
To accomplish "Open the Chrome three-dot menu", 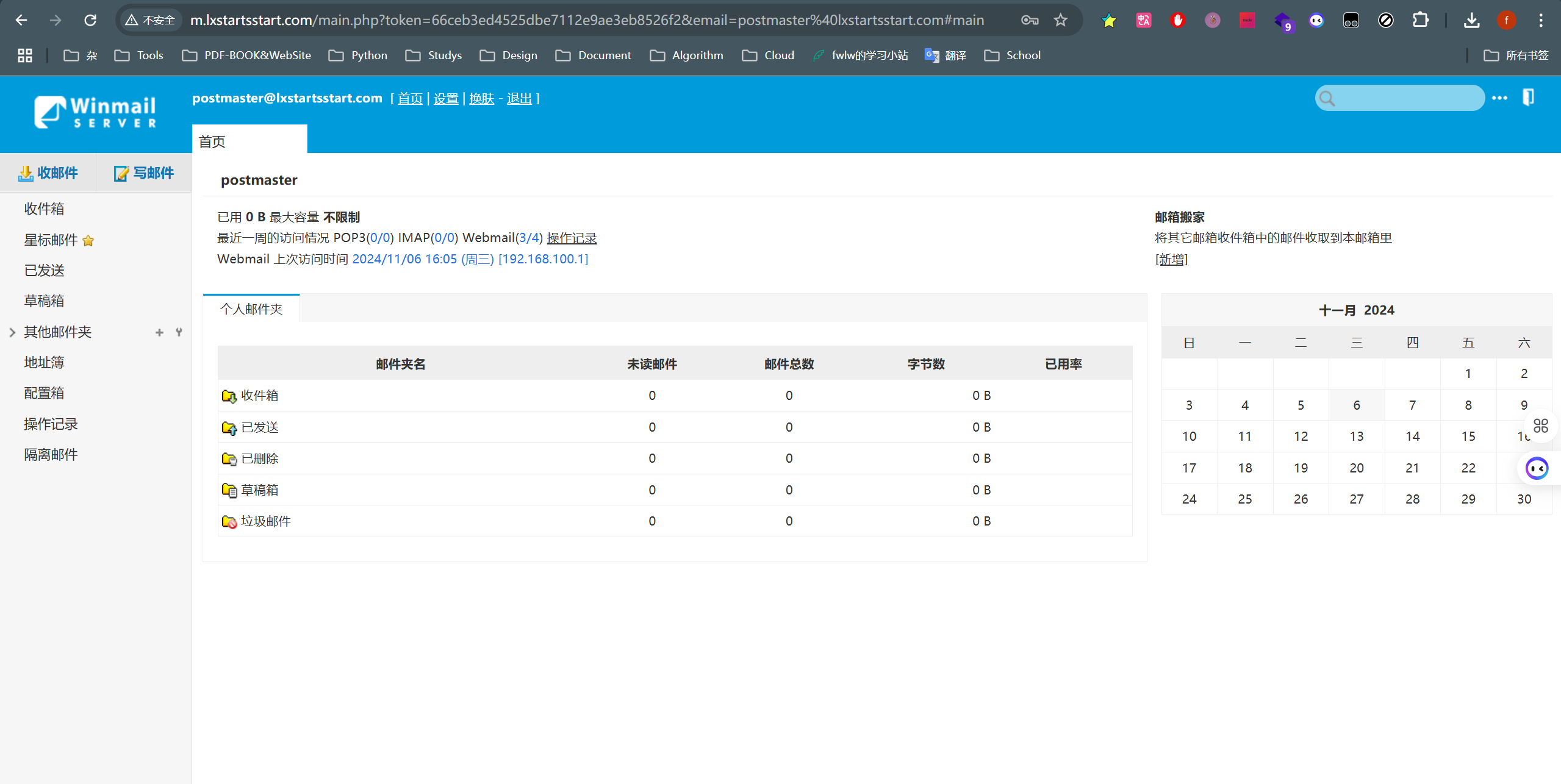I will (x=1541, y=20).
